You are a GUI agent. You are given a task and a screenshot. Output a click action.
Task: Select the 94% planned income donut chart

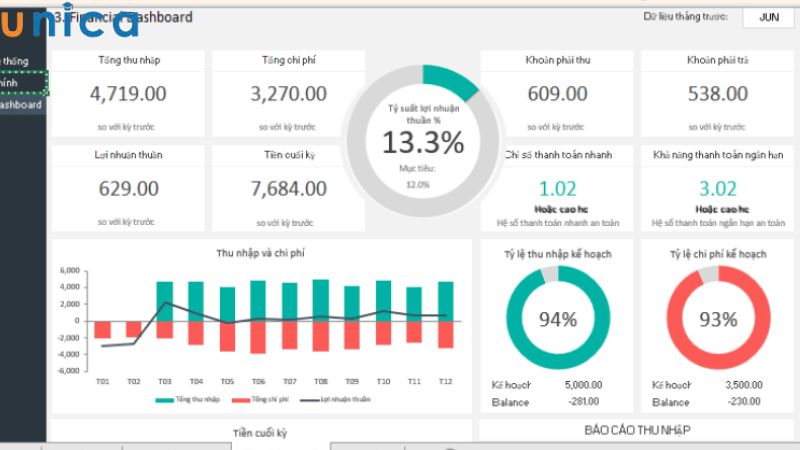[x=557, y=319]
